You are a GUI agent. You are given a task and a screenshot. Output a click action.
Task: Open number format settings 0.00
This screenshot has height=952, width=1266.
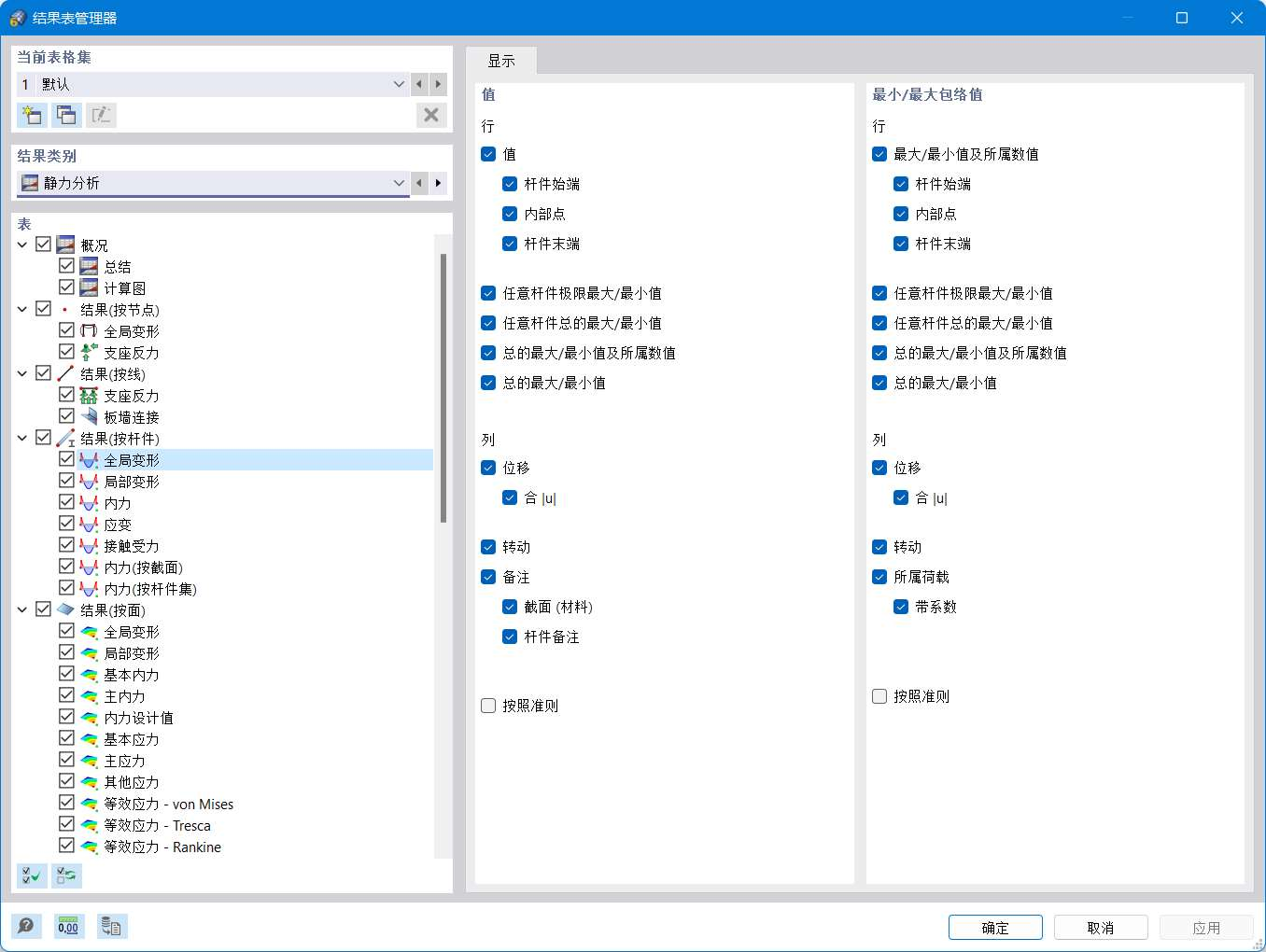point(68,926)
